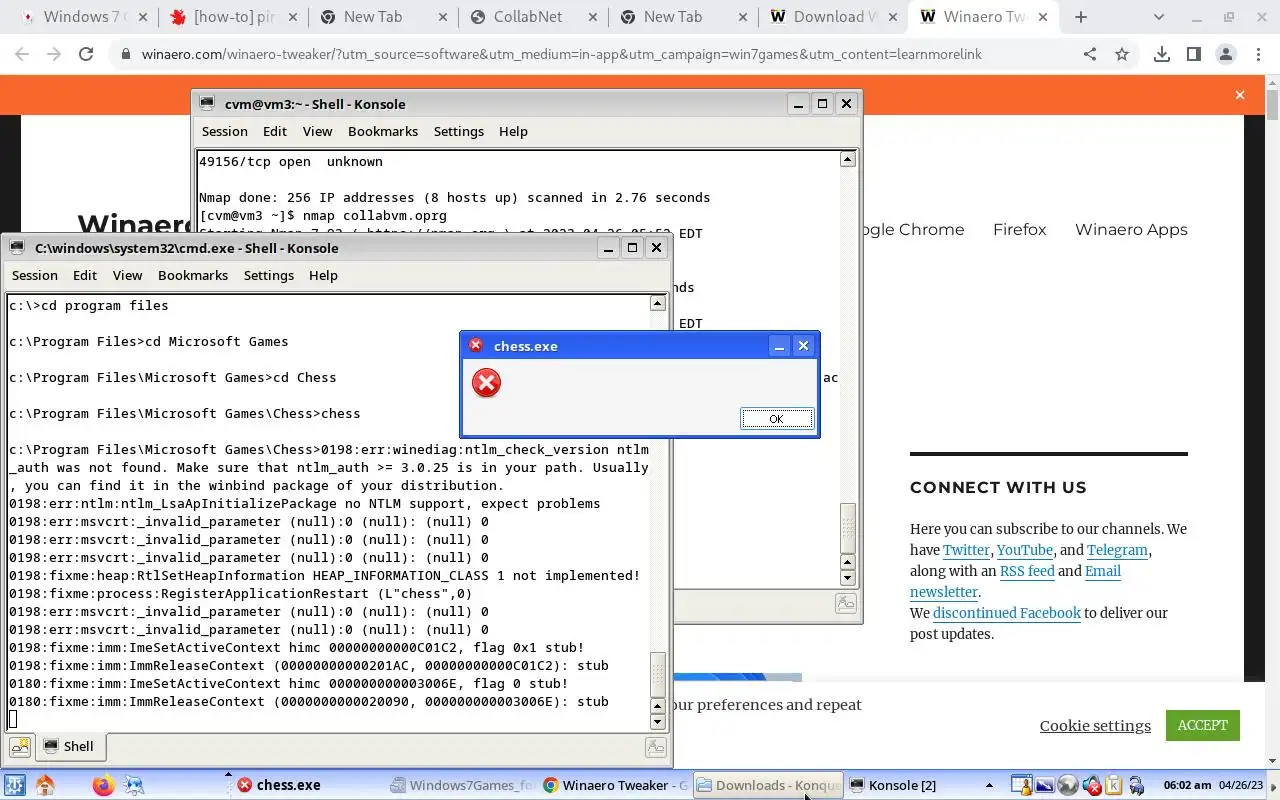Open Firefox link in Winaero navigation

pyautogui.click(x=1019, y=229)
